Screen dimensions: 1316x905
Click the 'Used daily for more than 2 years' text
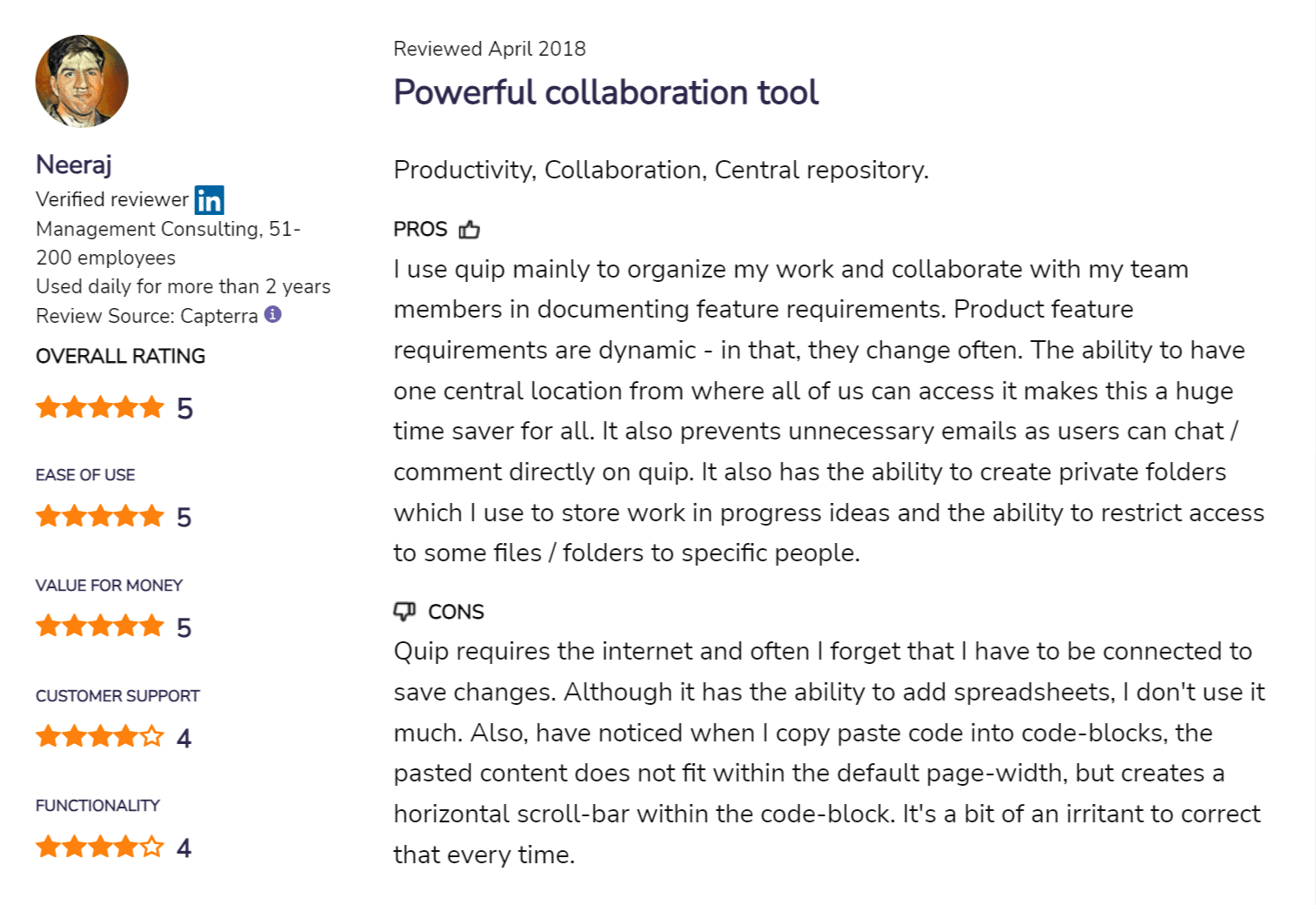click(184, 286)
